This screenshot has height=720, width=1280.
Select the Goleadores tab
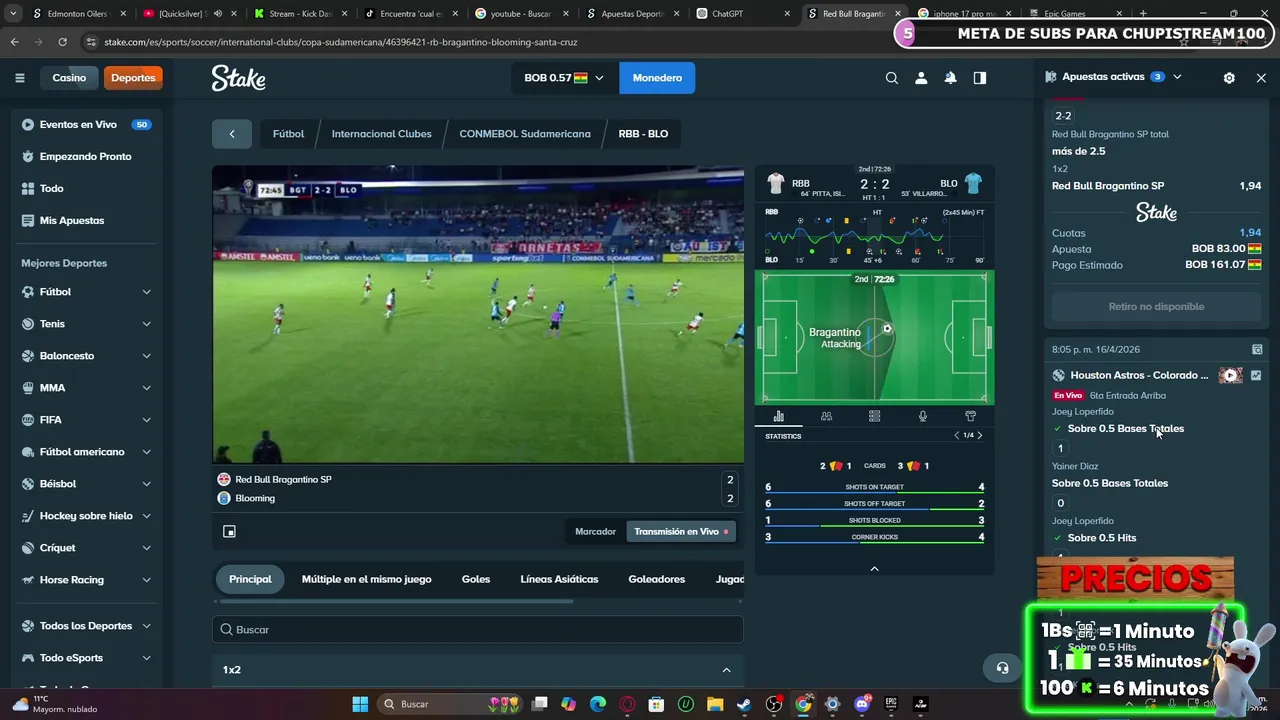click(x=657, y=579)
